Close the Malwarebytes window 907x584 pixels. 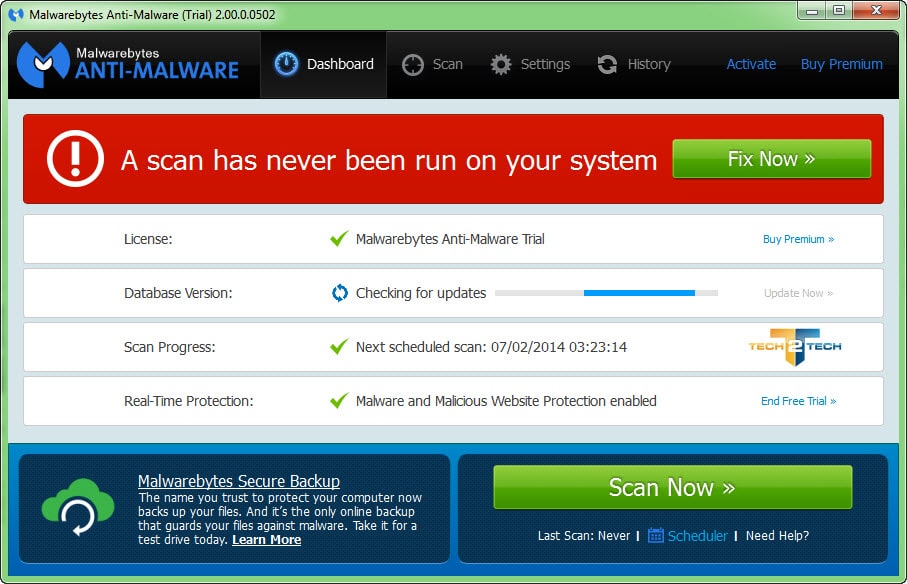876,11
